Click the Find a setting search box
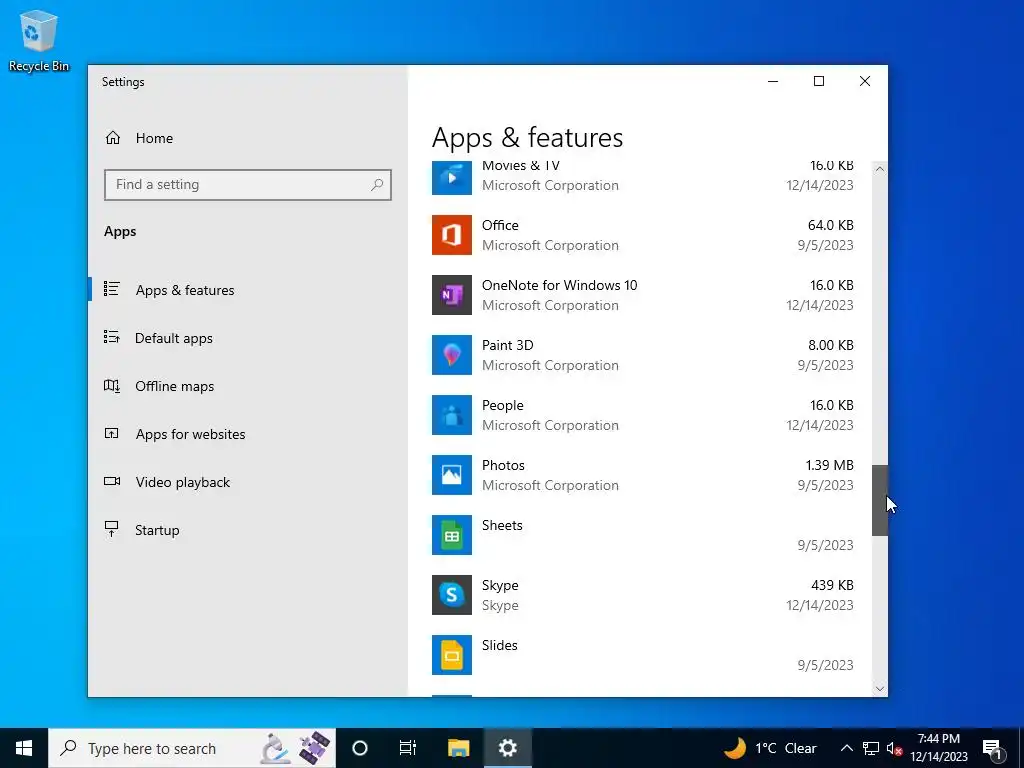This screenshot has height=768, width=1024. pyautogui.click(x=248, y=185)
